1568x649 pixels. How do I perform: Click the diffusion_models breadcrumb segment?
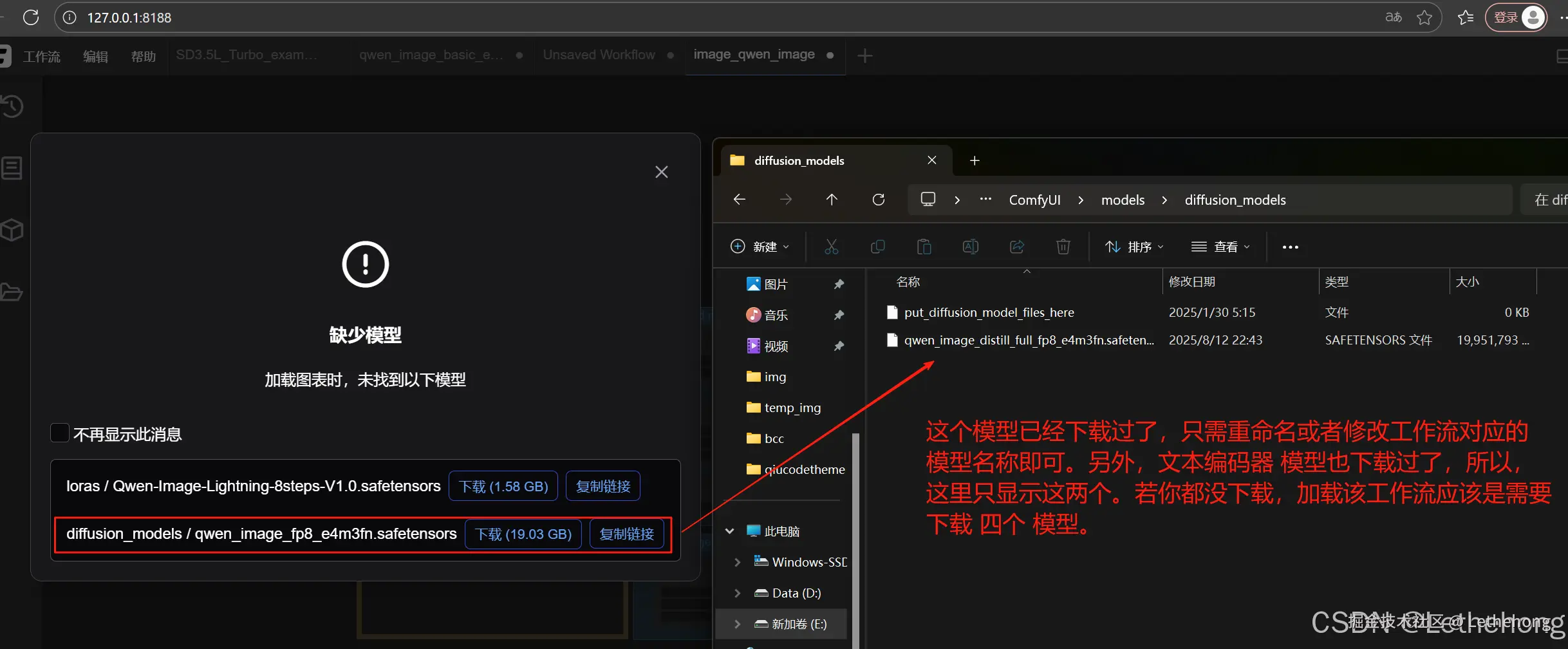tap(1235, 200)
